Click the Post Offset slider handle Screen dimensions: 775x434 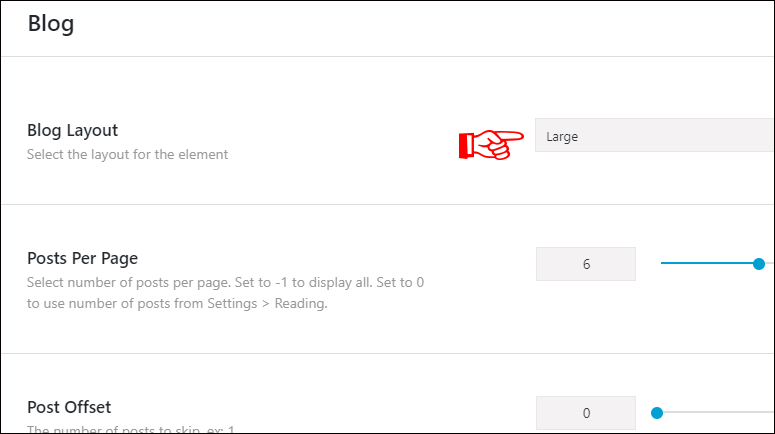click(x=657, y=413)
